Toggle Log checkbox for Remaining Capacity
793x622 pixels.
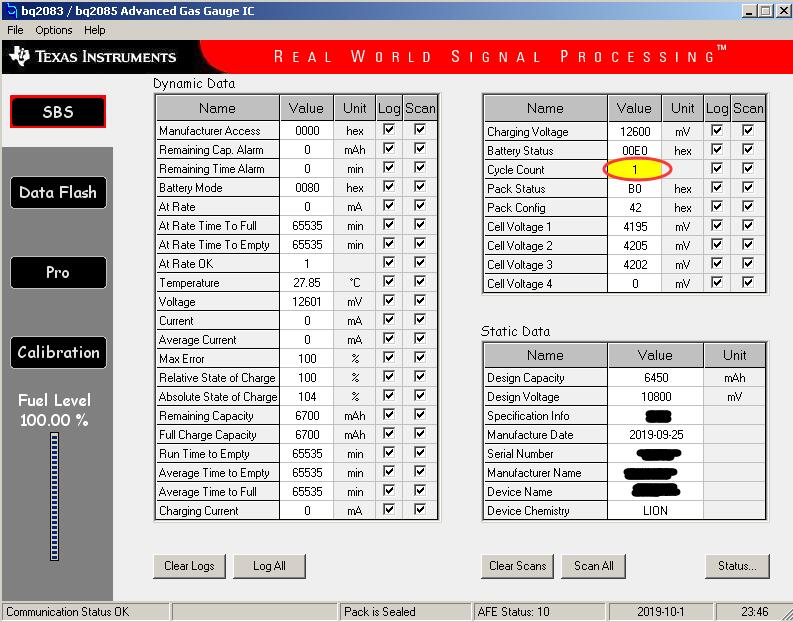click(388, 415)
